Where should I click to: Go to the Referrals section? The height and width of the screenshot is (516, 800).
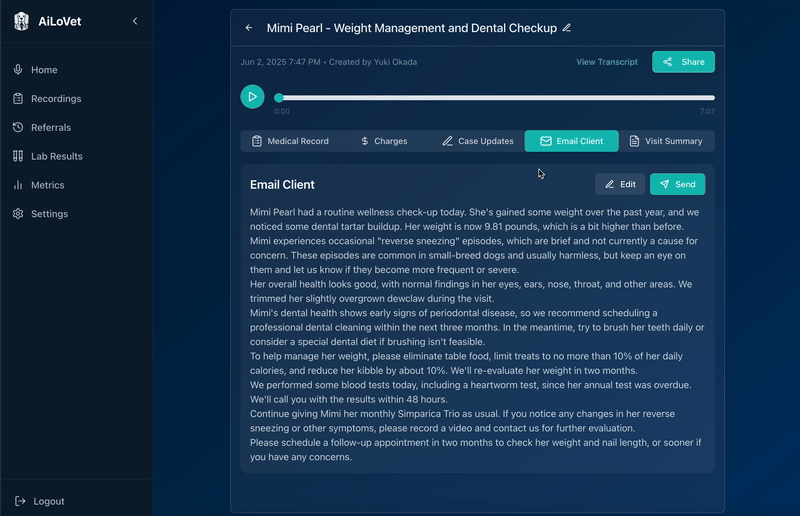coord(51,128)
